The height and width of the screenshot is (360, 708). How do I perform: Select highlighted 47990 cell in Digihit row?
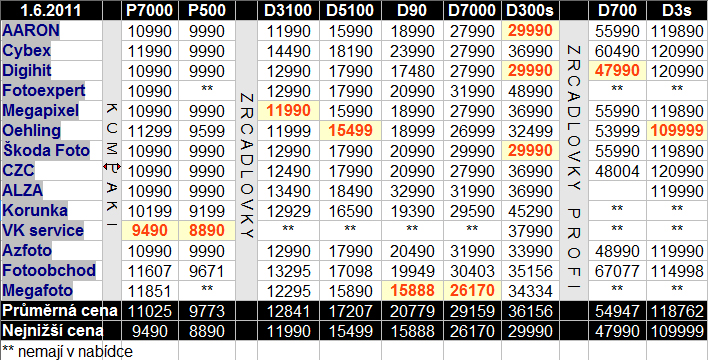(x=617, y=70)
